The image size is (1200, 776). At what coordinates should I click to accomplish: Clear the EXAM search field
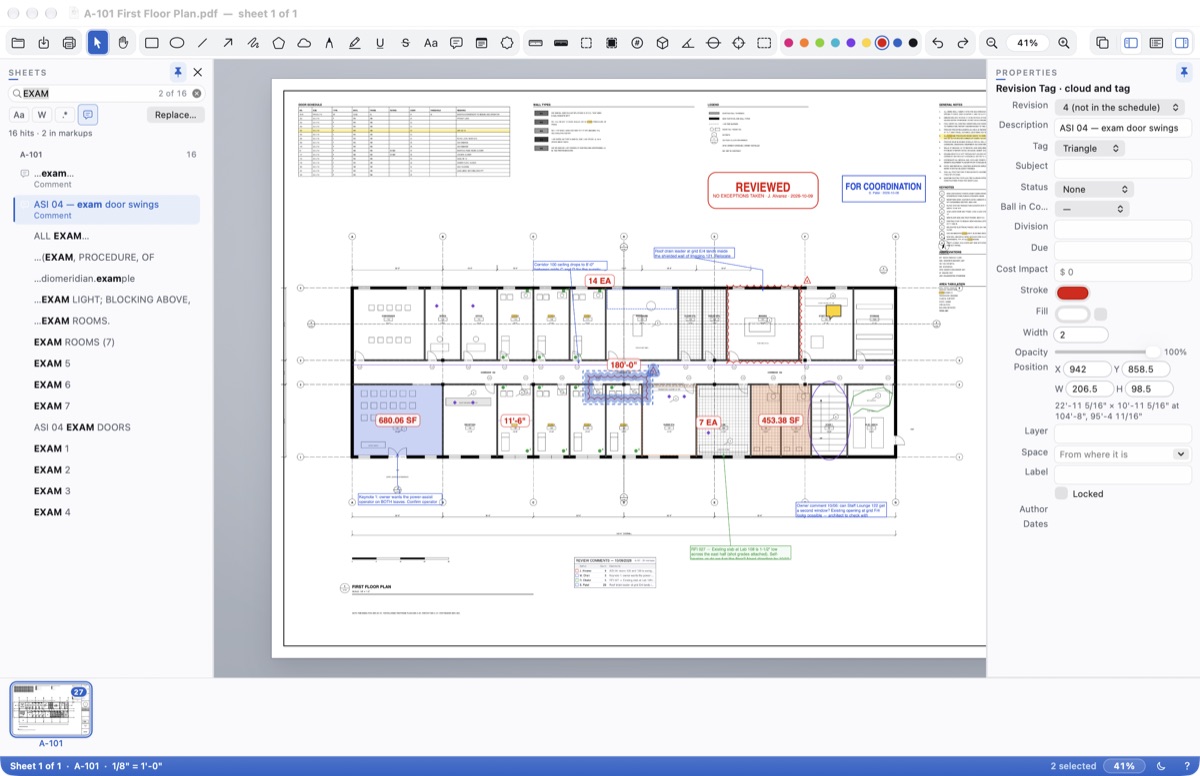(x=197, y=93)
